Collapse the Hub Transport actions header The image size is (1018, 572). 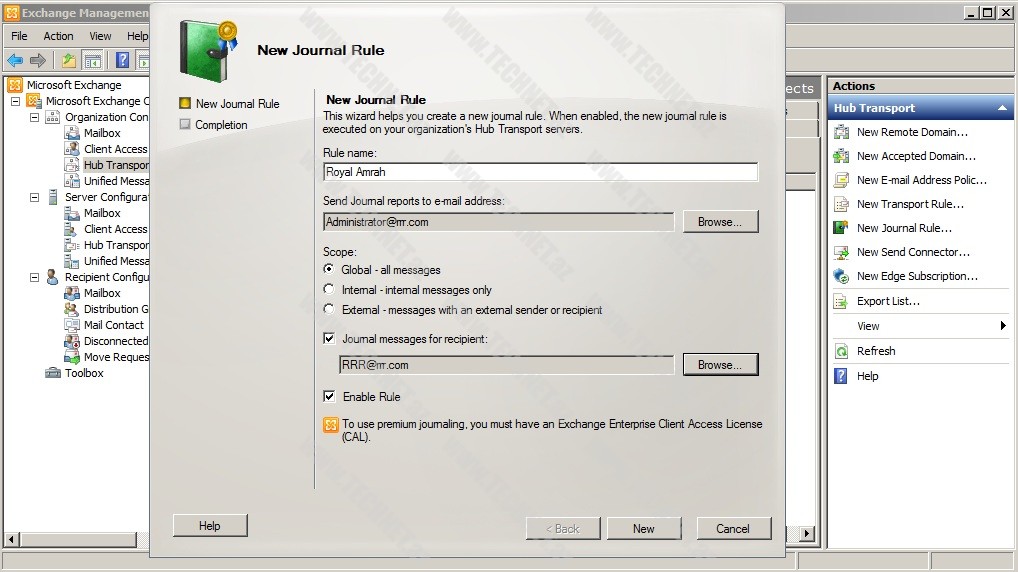click(x=1002, y=108)
